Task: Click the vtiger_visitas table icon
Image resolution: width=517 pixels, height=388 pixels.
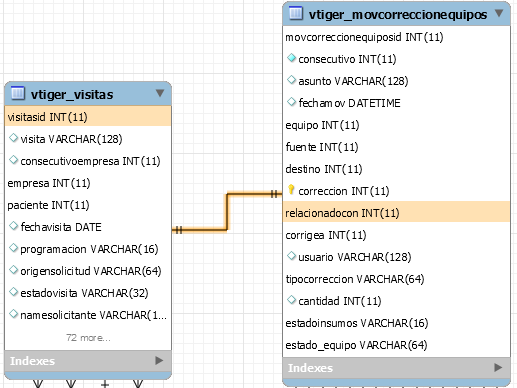Action: (x=18, y=93)
